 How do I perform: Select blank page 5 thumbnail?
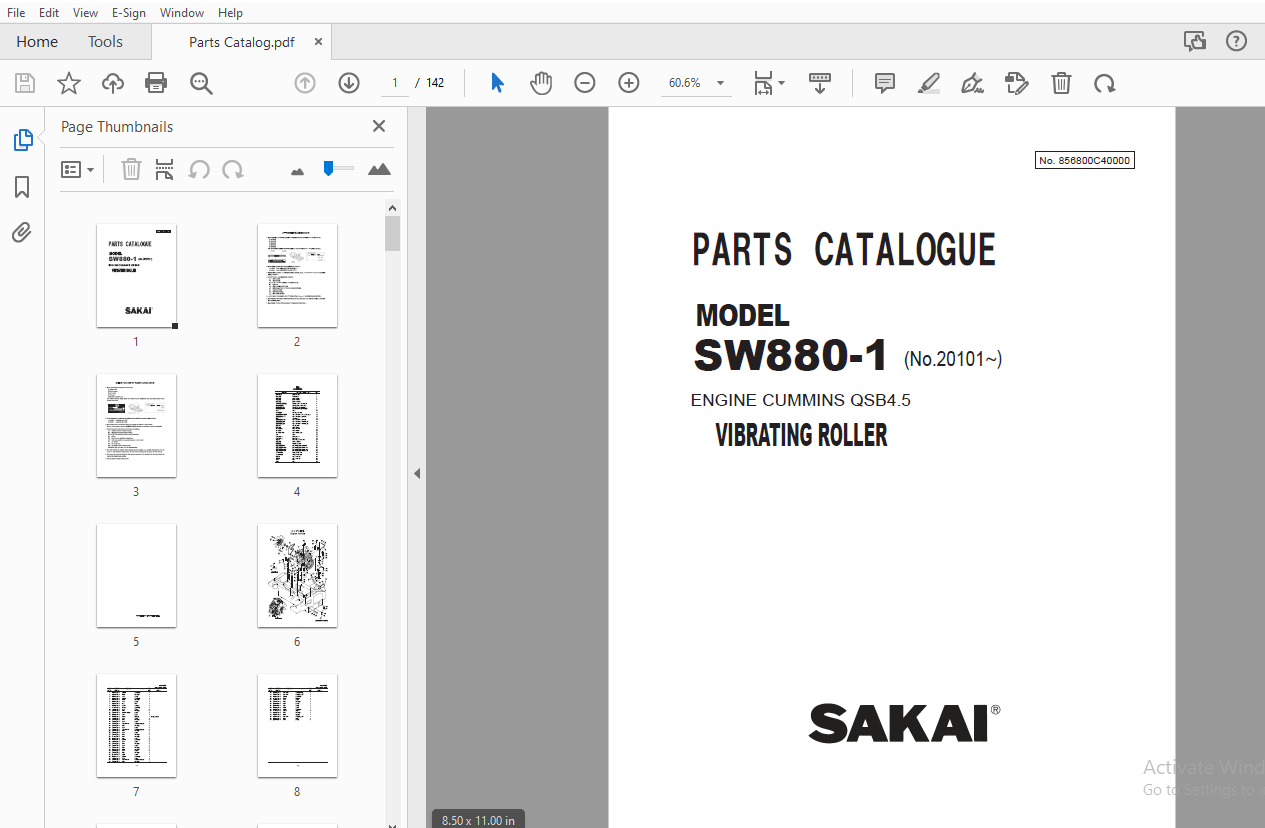136,575
